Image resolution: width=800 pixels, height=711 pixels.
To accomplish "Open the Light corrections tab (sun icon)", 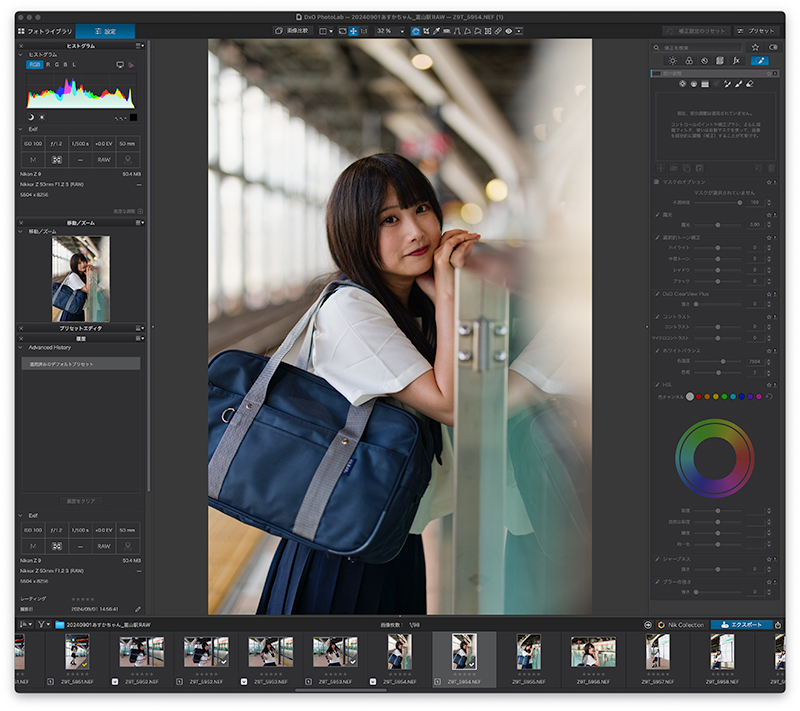I will coord(673,61).
